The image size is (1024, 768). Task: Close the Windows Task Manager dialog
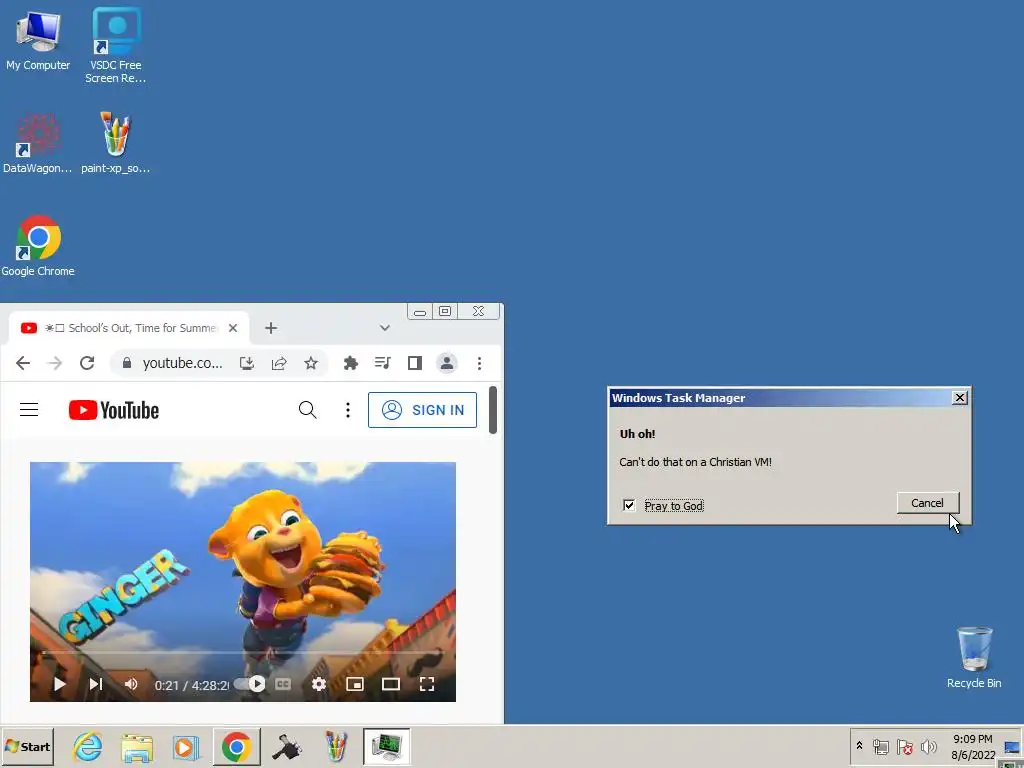click(x=959, y=398)
